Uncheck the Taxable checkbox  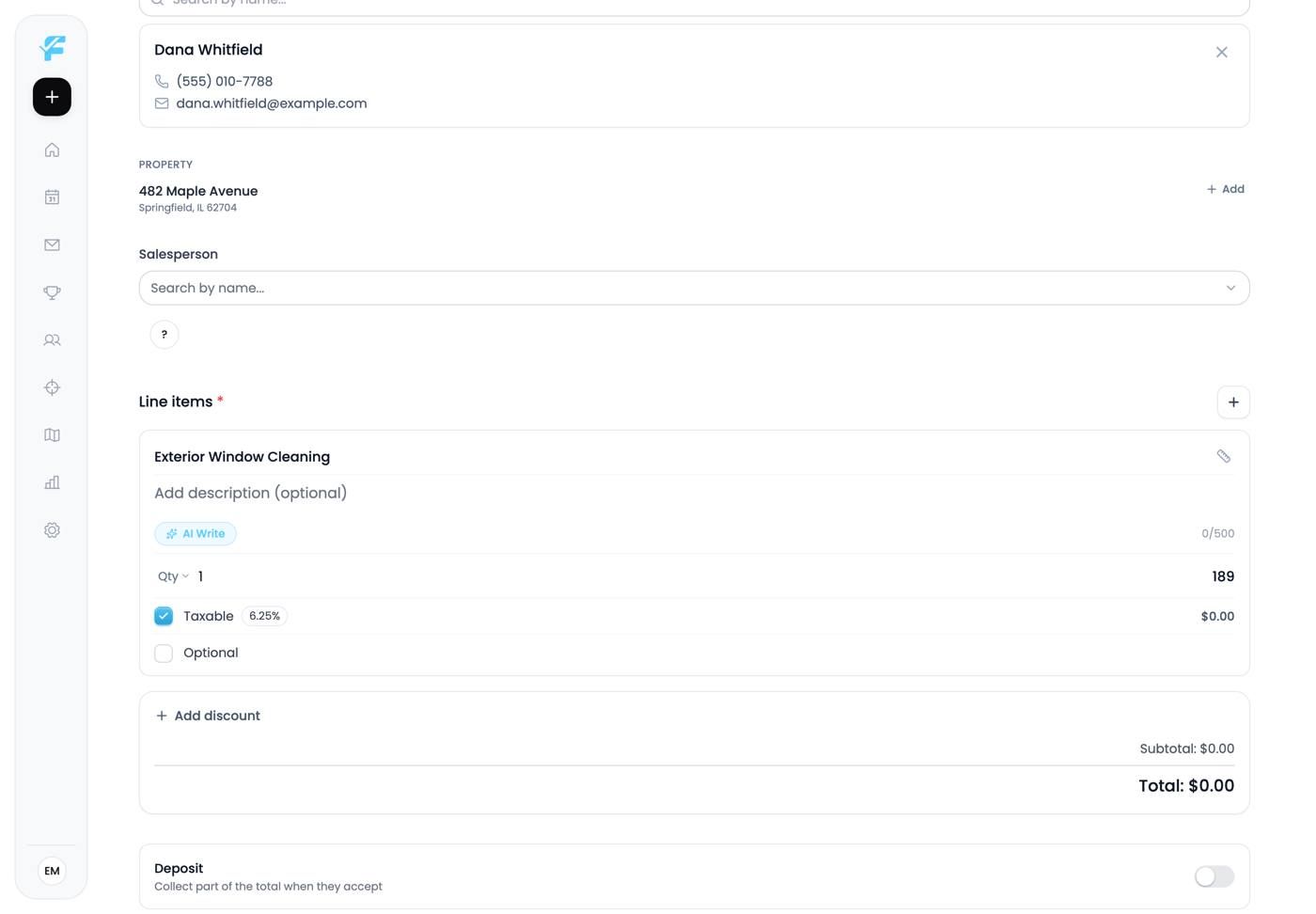[x=164, y=616]
